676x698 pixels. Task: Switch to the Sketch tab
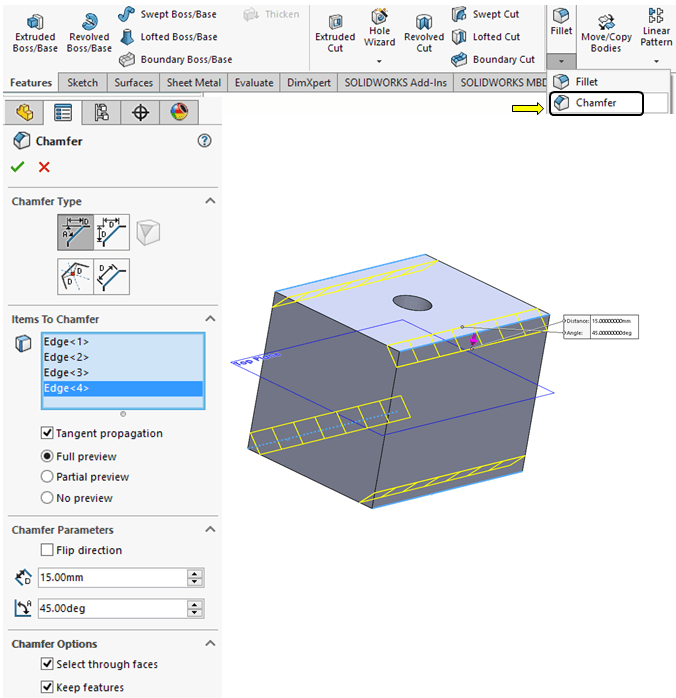click(82, 82)
